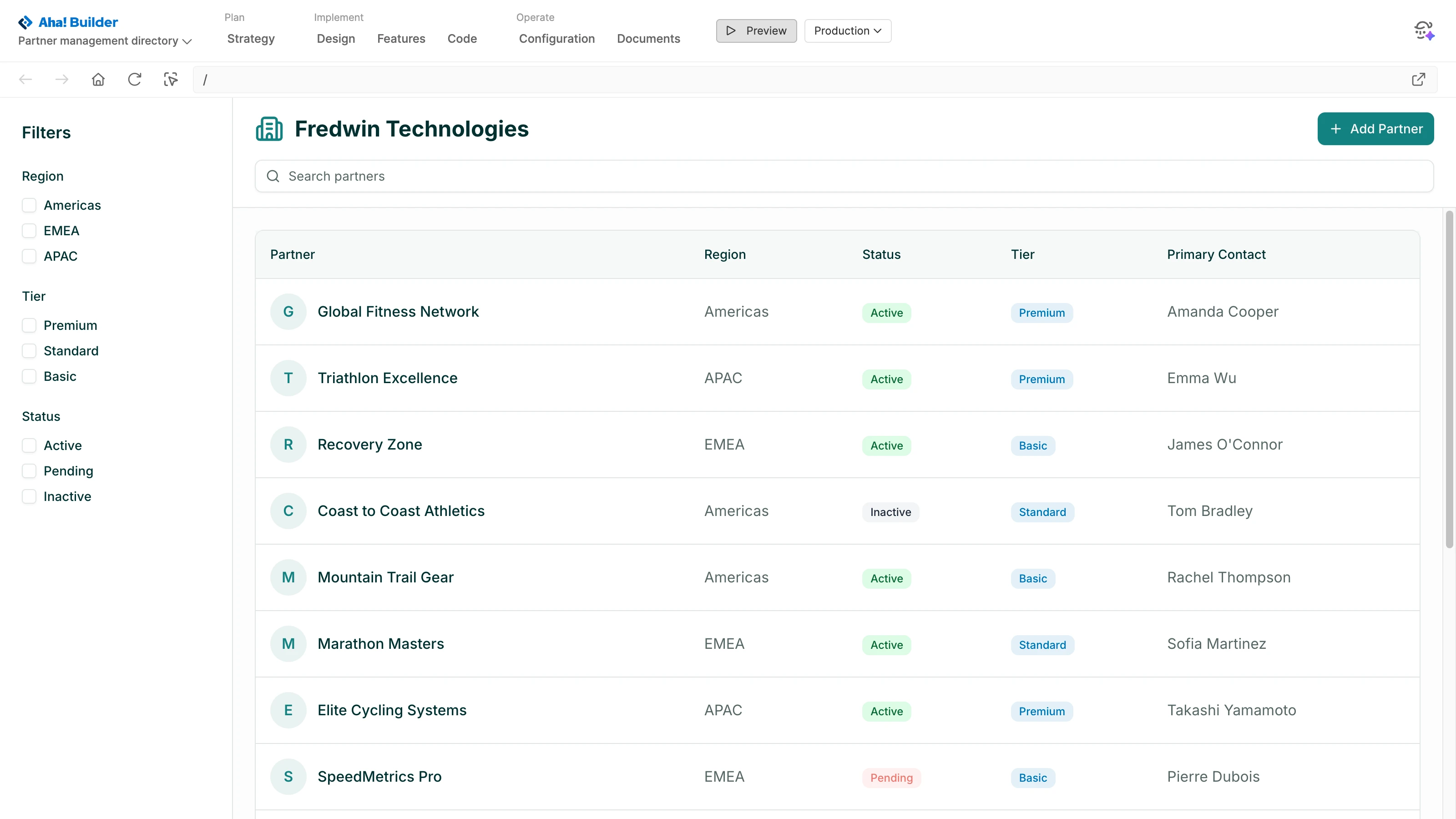
Task: Activate the element selector cursor icon
Action: click(x=171, y=80)
